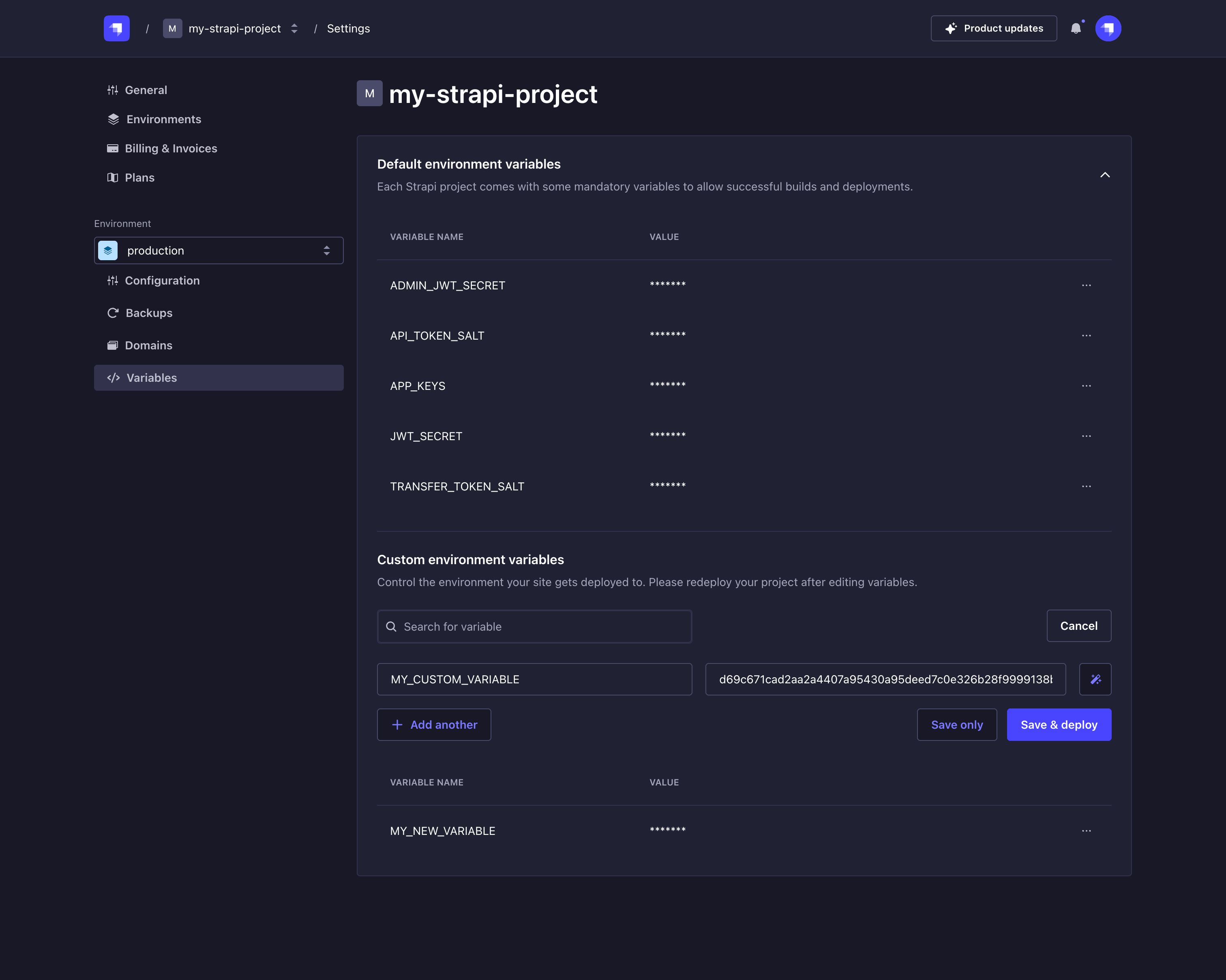Open actions menu for APP_KEYS
This screenshot has width=1226, height=980.
coord(1086,386)
